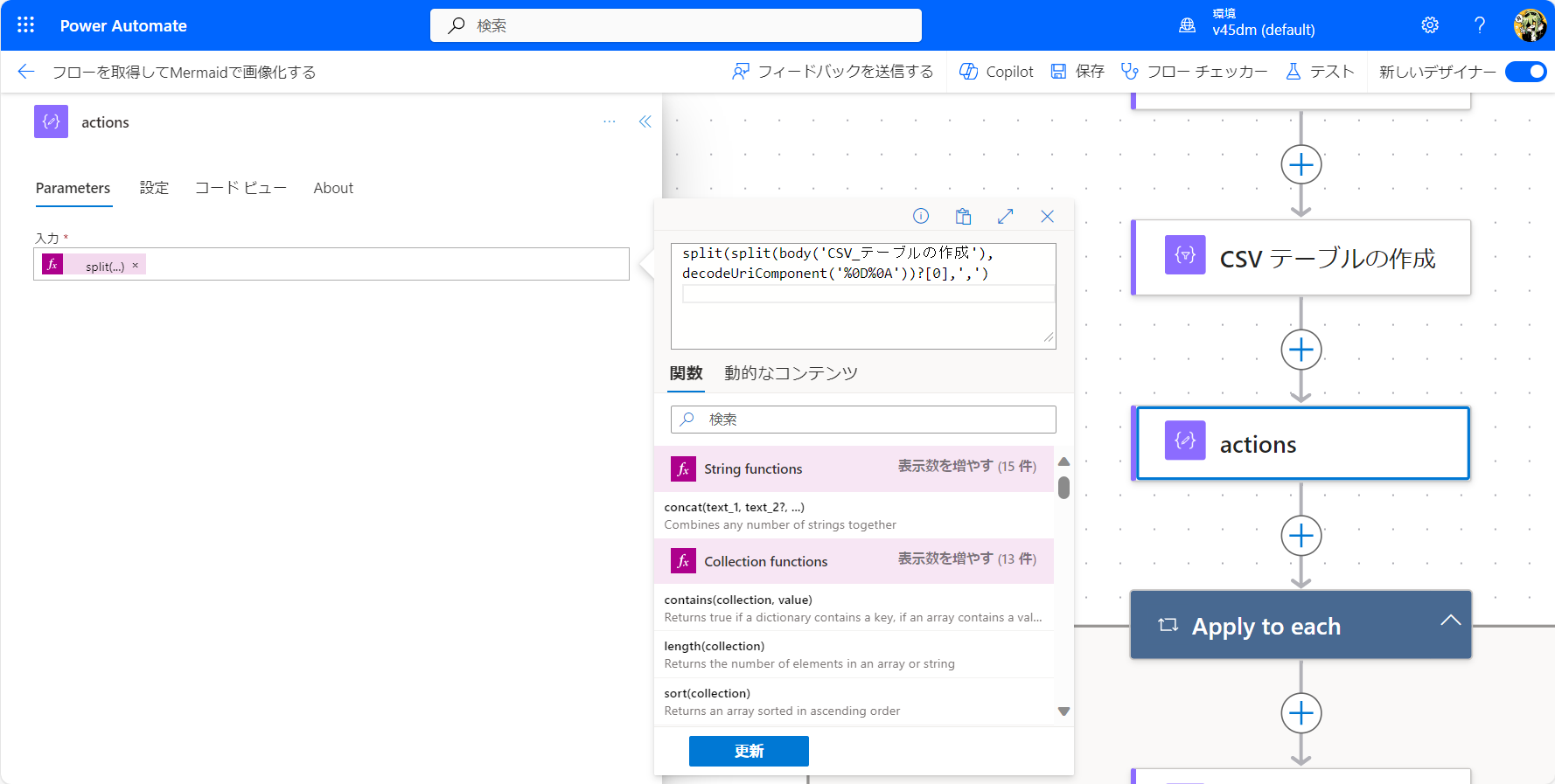Switch to the 動的なコンテンツ tab
Image resolution: width=1555 pixels, height=784 pixels.
(x=791, y=373)
